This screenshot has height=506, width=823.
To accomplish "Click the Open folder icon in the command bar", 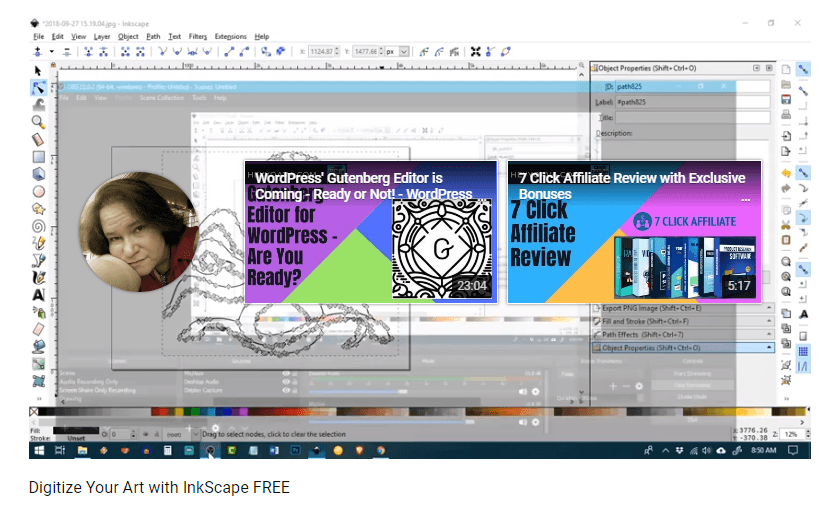I will tap(786, 84).
